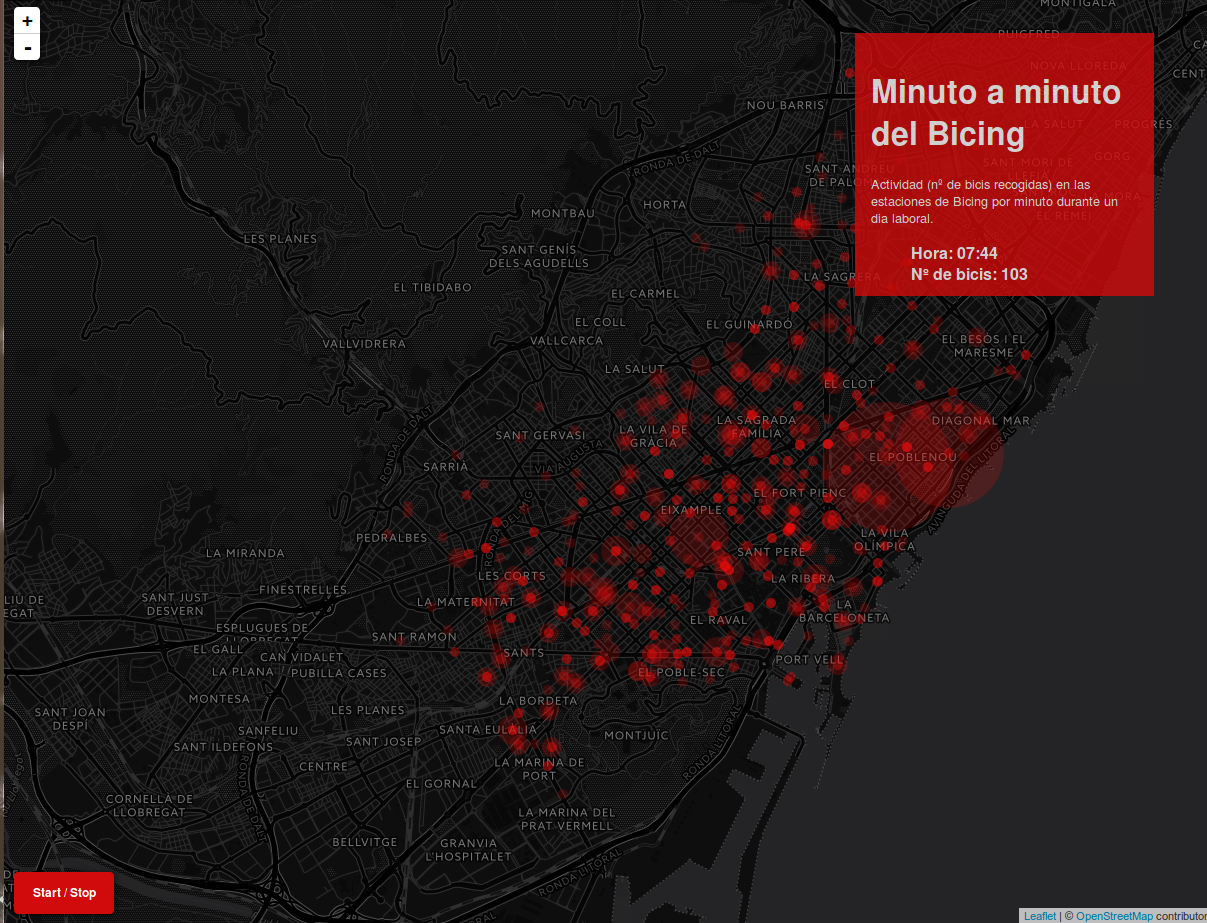Click the LA VILA DE GRÀCIA label
The image size is (1207, 923).
click(x=654, y=436)
